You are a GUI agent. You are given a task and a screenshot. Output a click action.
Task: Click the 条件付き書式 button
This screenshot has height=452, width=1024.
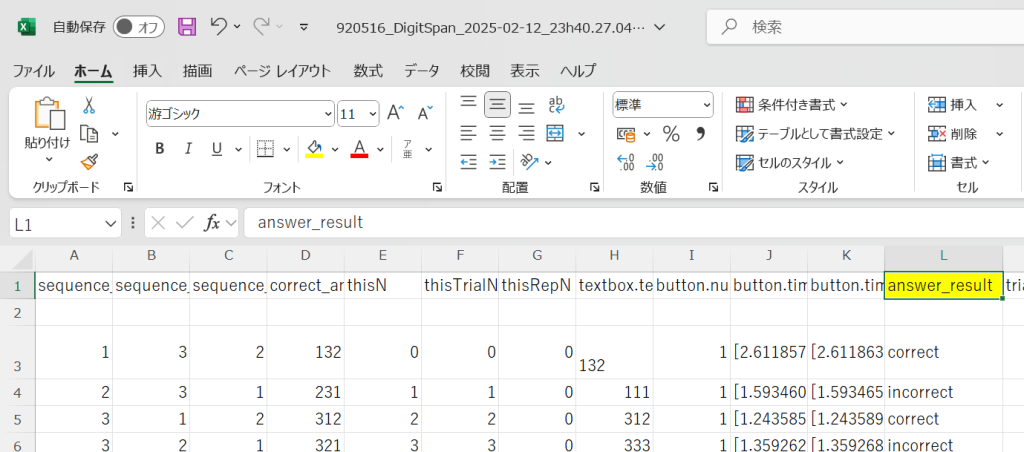pyautogui.click(x=792, y=105)
